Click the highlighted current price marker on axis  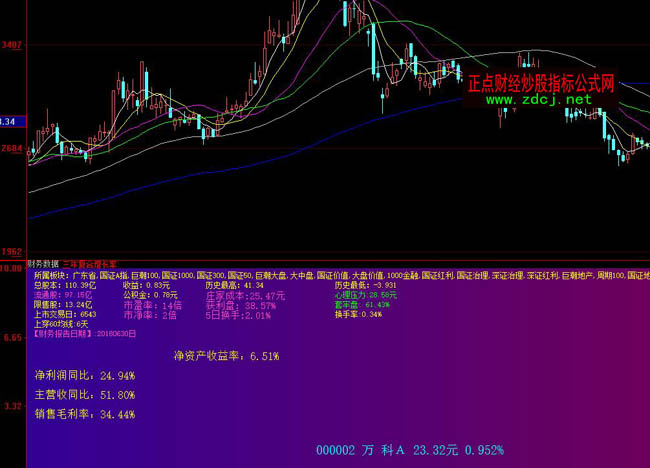(x=8, y=121)
